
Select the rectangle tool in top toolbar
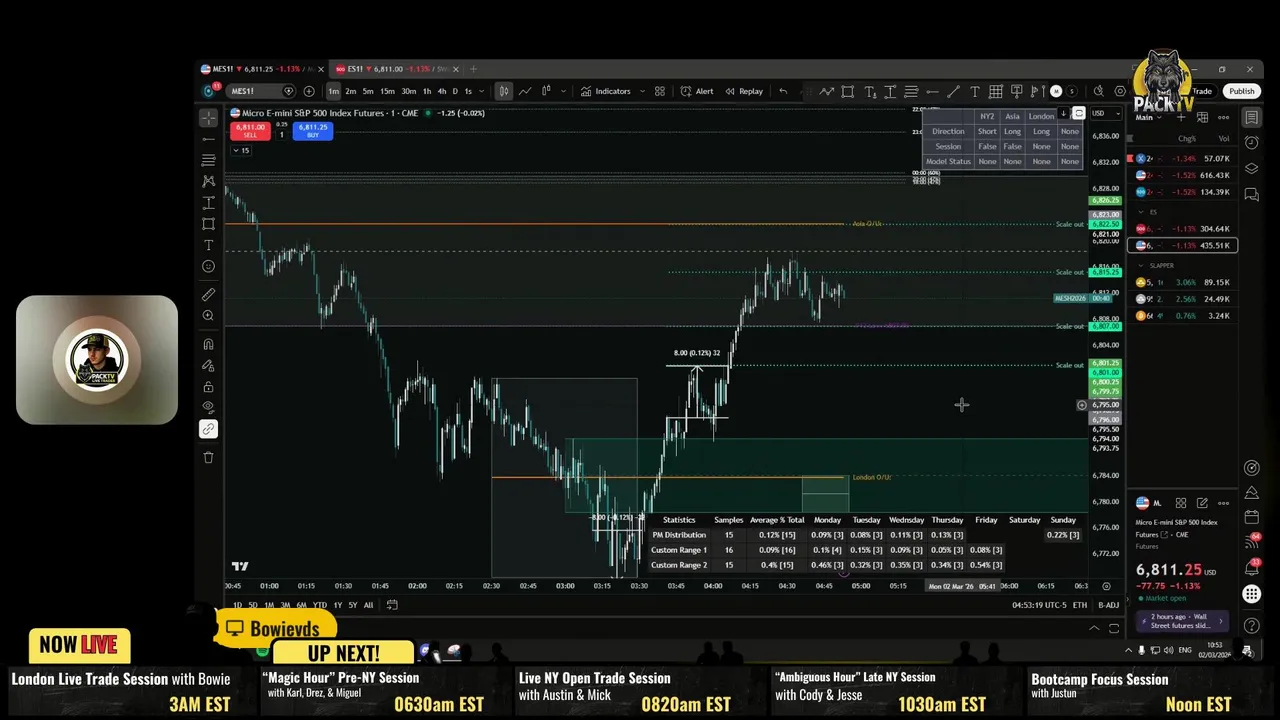[x=848, y=92]
